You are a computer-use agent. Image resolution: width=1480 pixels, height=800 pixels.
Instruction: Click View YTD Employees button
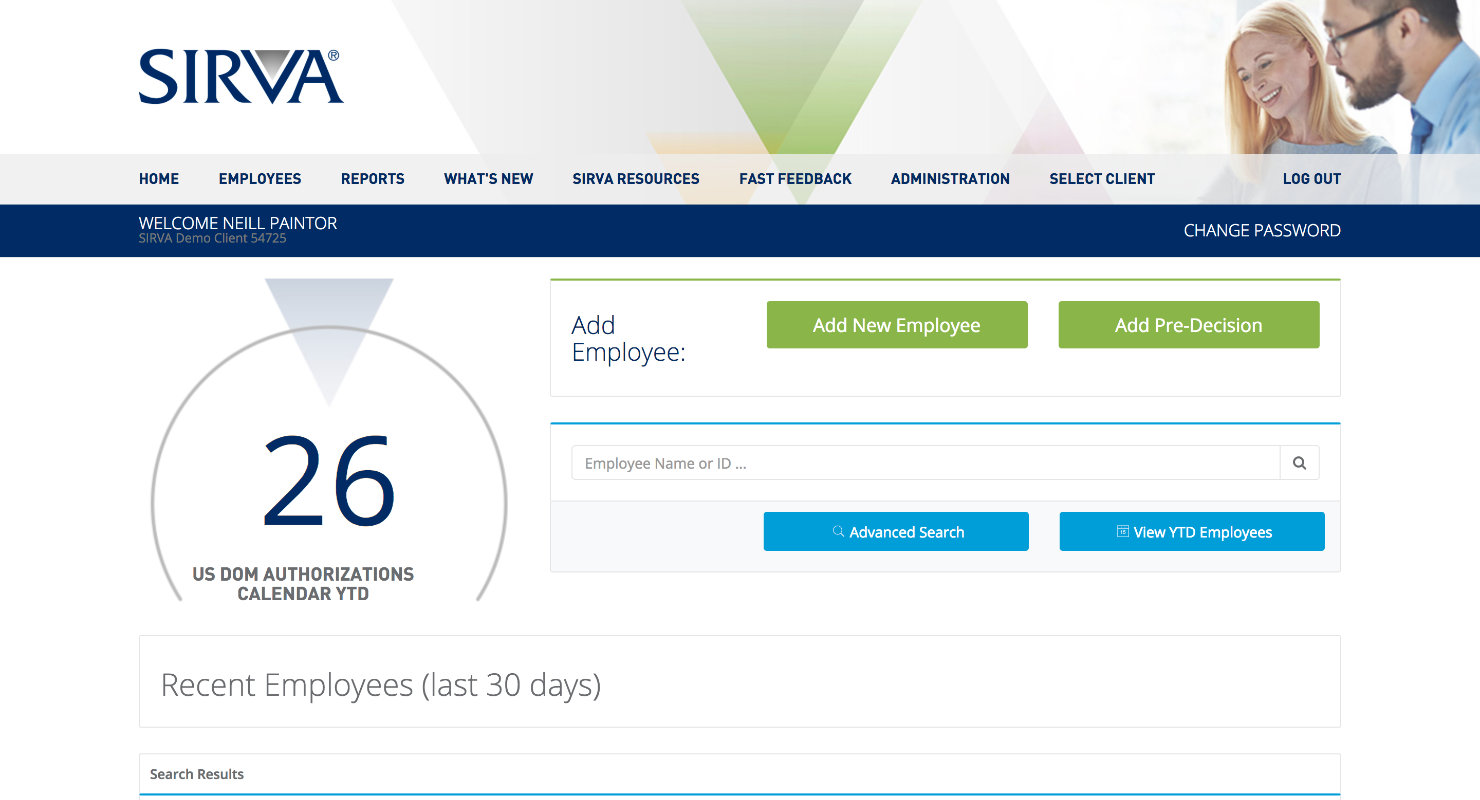(1192, 532)
